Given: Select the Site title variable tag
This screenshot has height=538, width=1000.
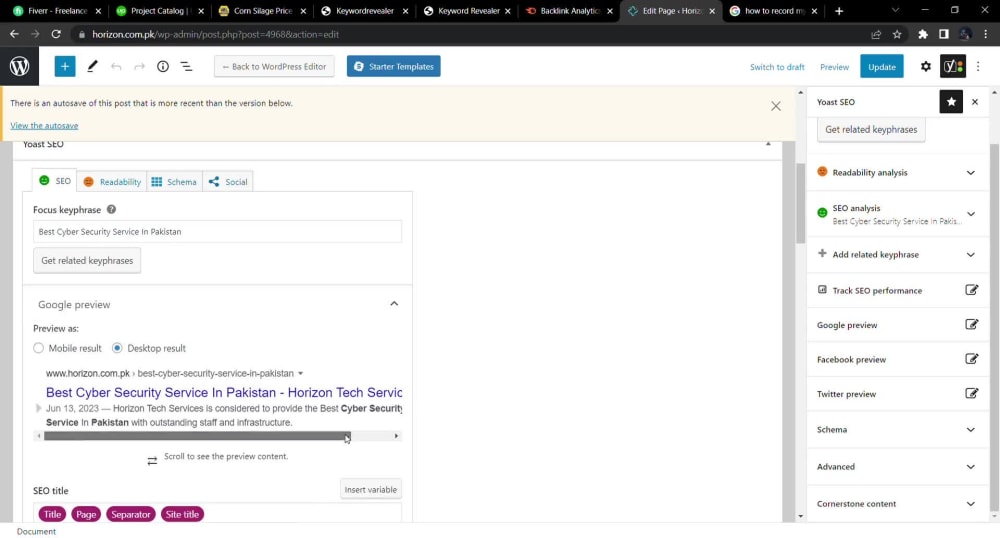Looking at the screenshot, I should pyautogui.click(x=182, y=514).
